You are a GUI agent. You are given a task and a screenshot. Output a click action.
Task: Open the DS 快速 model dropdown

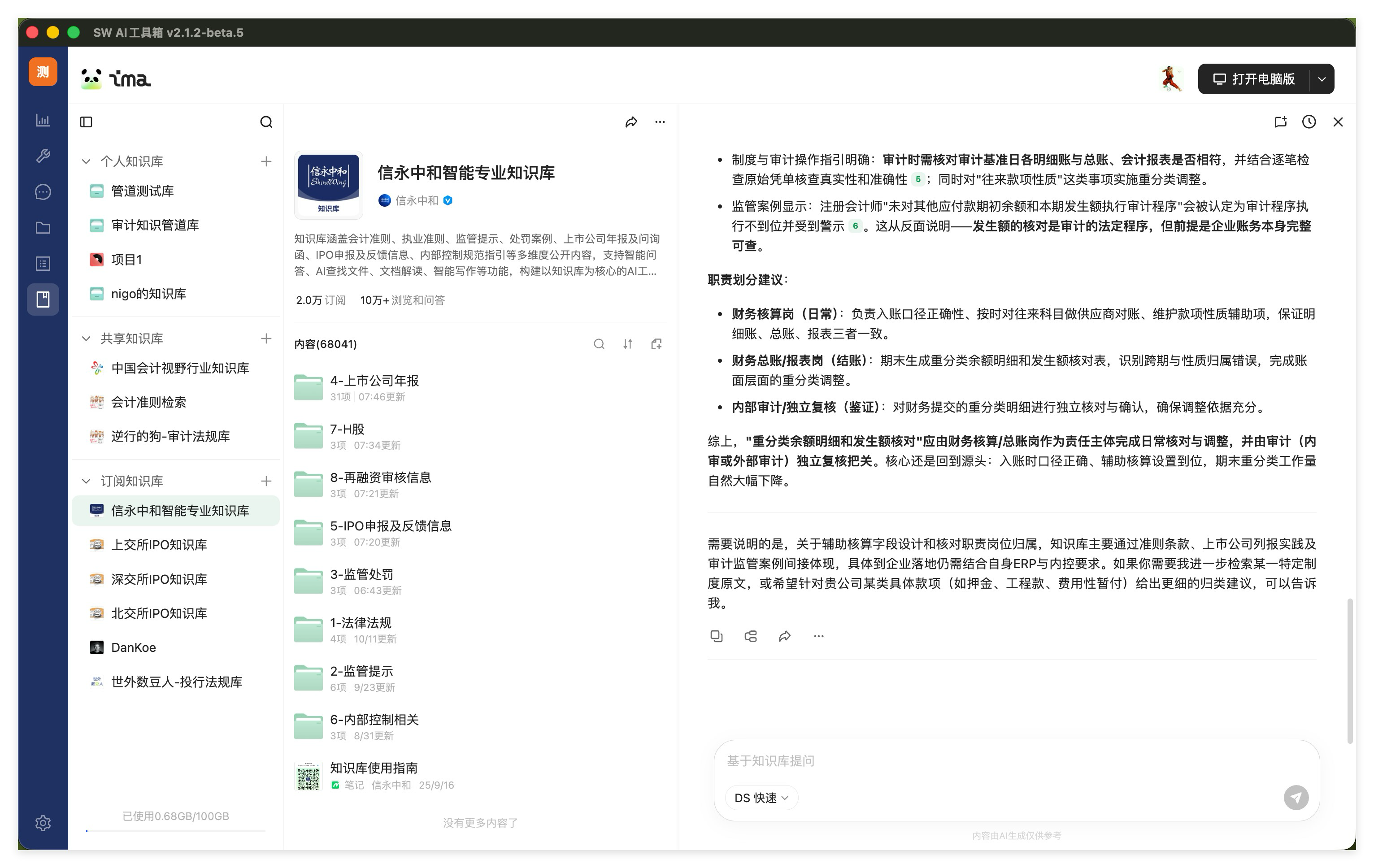click(x=761, y=798)
